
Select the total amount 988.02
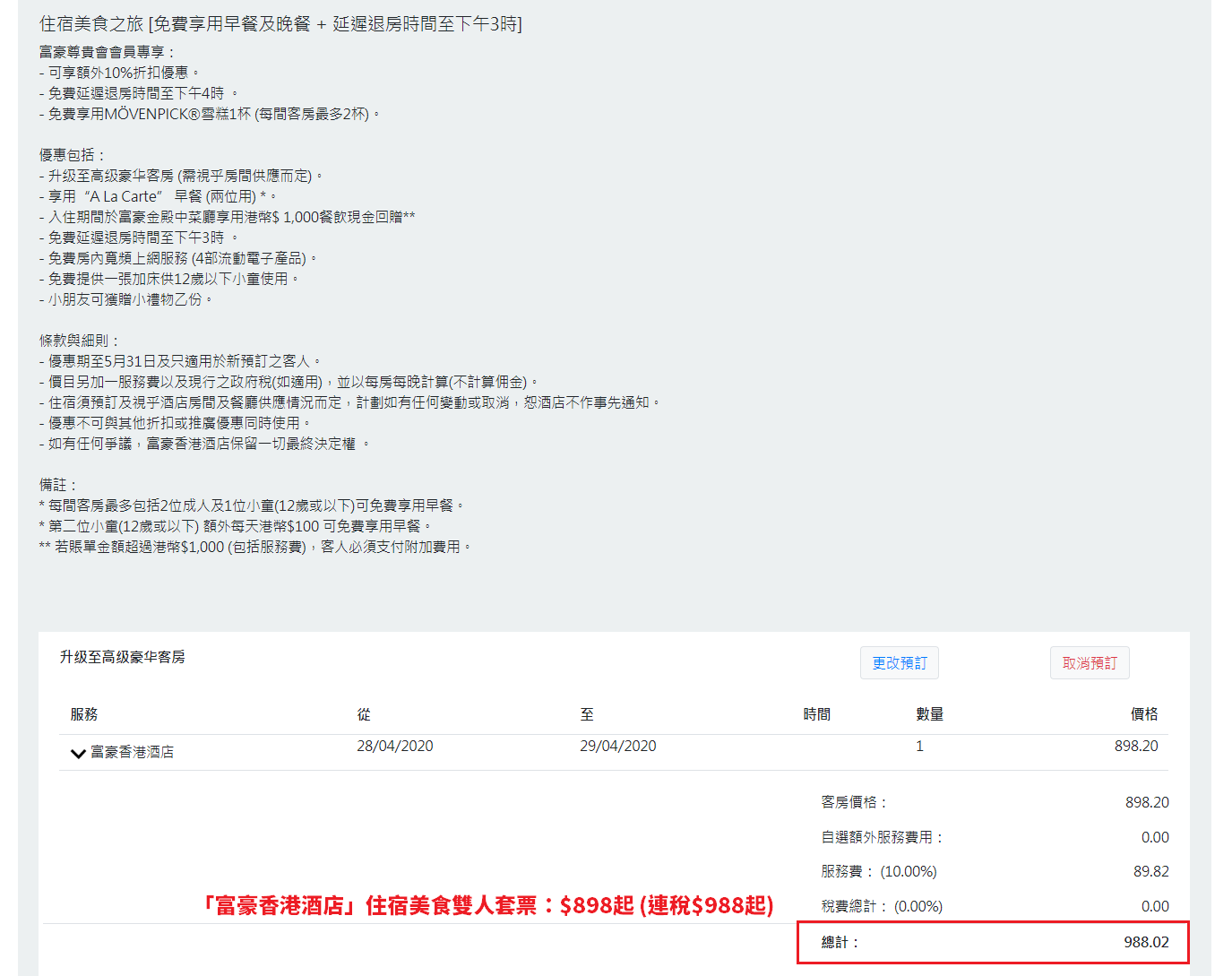click(1147, 942)
